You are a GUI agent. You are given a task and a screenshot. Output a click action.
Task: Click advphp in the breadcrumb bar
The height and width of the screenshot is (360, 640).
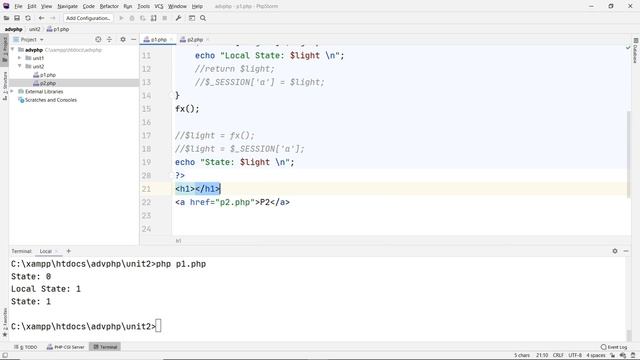[13, 29]
